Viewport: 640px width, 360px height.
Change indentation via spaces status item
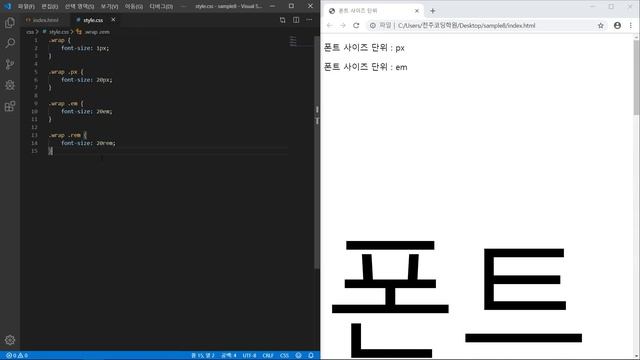point(229,356)
